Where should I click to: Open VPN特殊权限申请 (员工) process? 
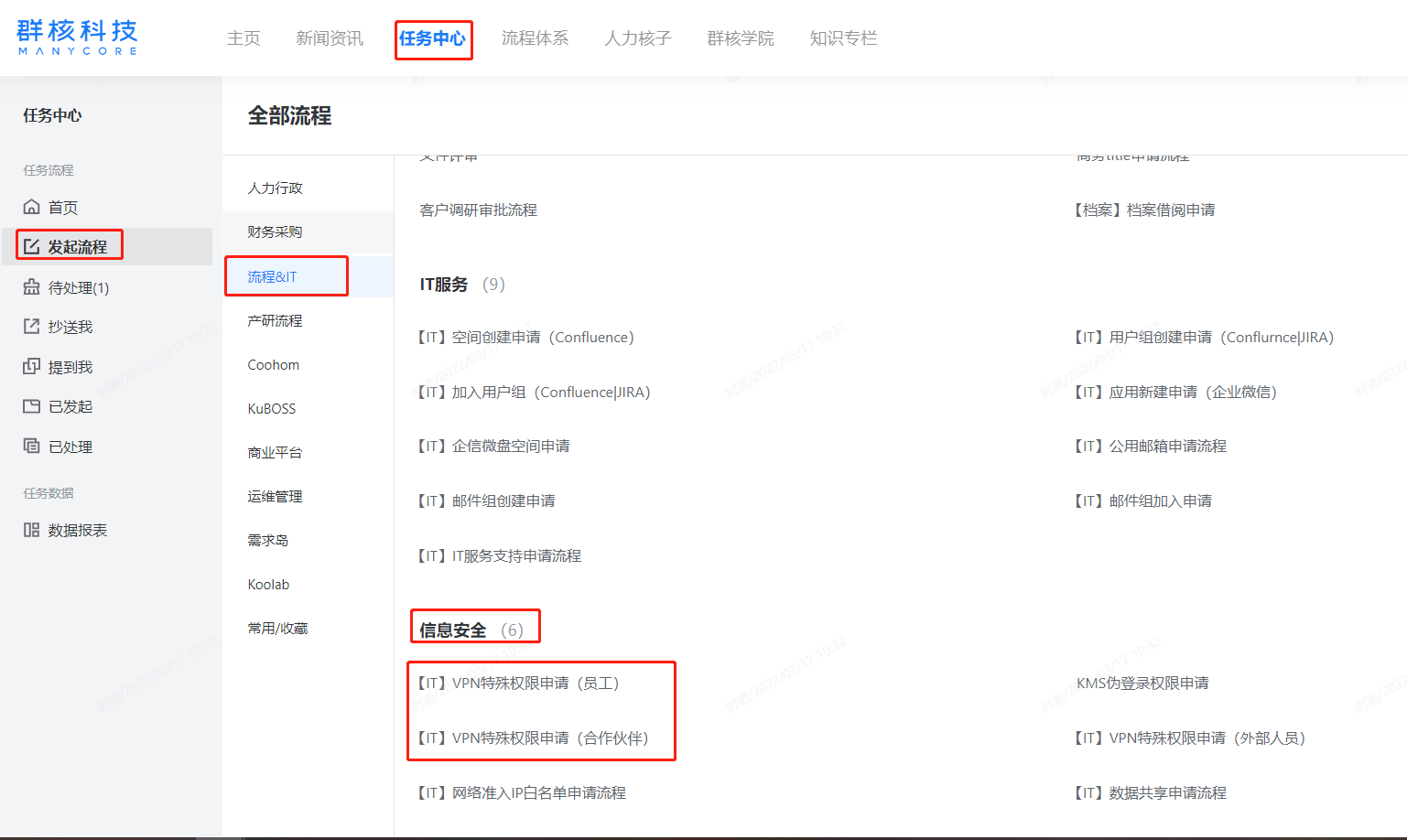518,683
